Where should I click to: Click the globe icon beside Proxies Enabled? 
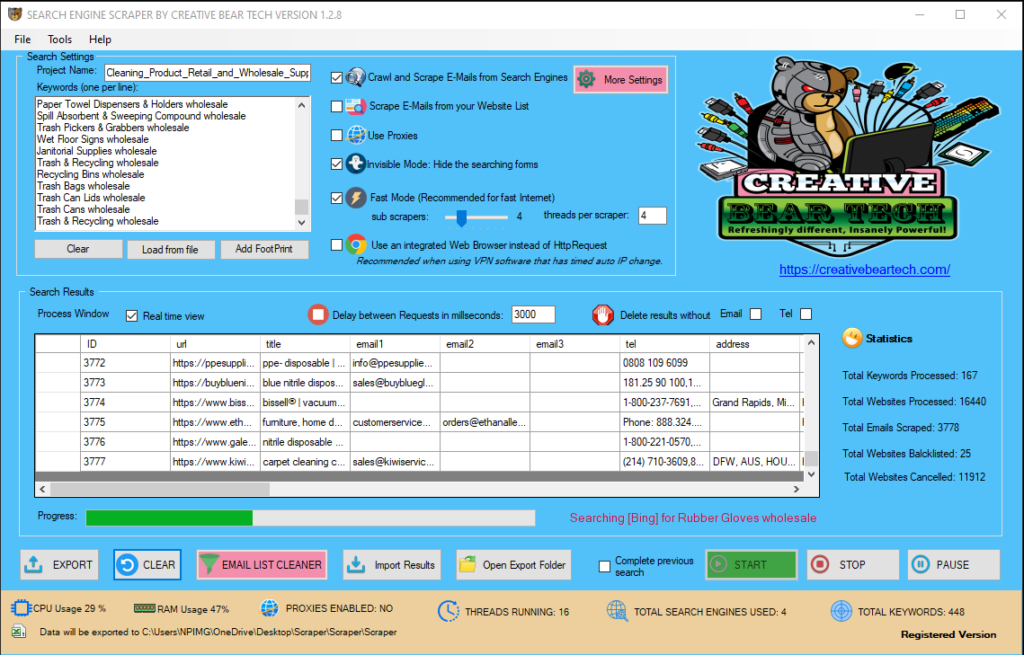click(269, 609)
